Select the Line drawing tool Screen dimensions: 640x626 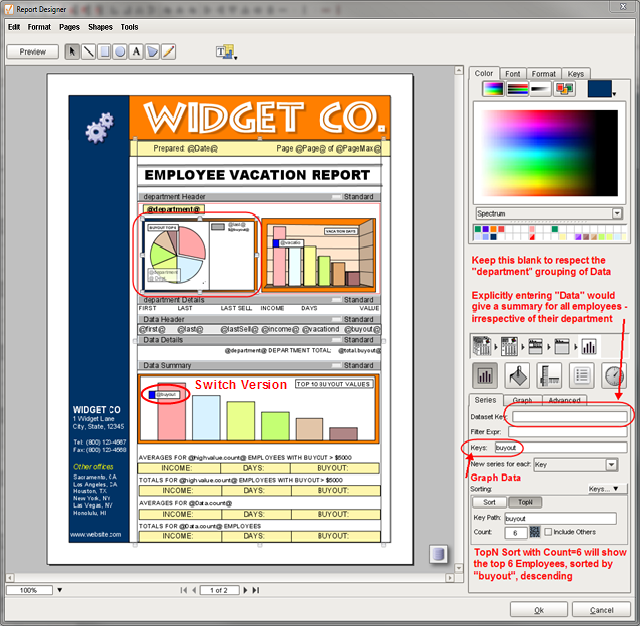click(x=88, y=52)
